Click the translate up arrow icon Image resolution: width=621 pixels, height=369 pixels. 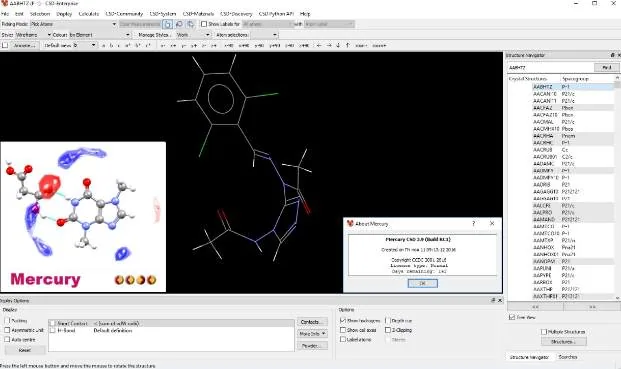pos(347,46)
